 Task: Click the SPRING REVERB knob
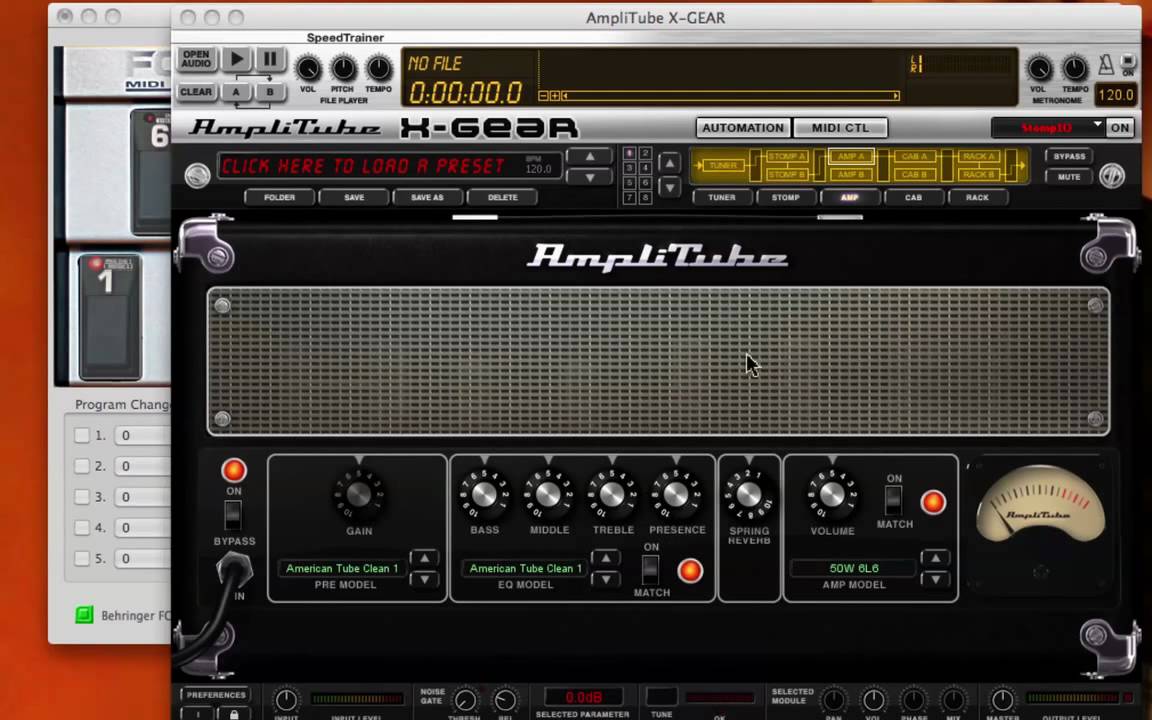749,494
